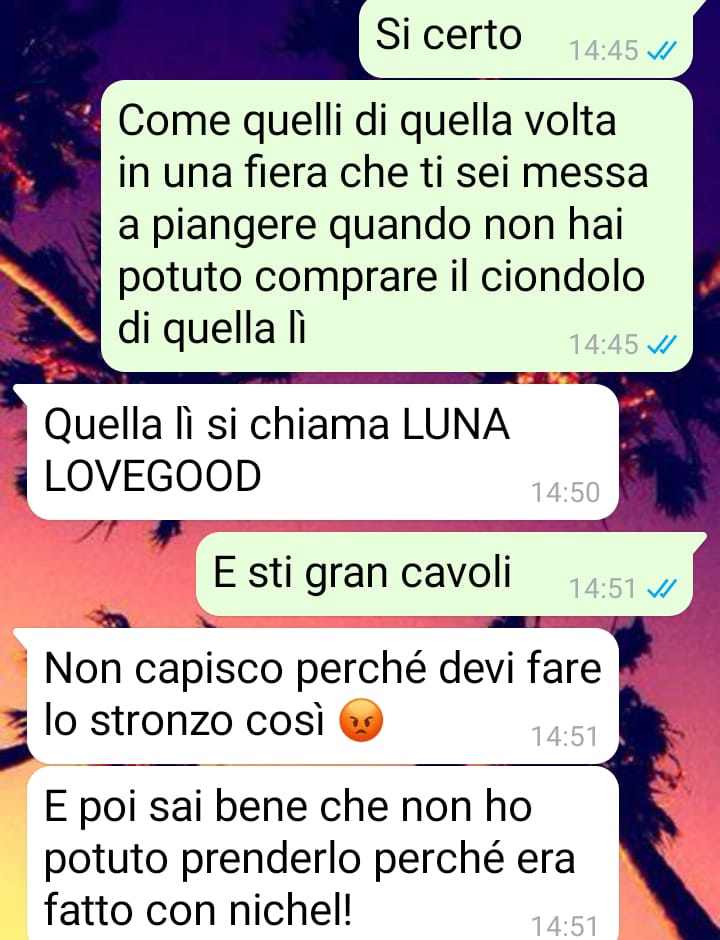The image size is (720, 940).
Task: Click read checkmarks on 'Si certo' message
Action: (662, 51)
